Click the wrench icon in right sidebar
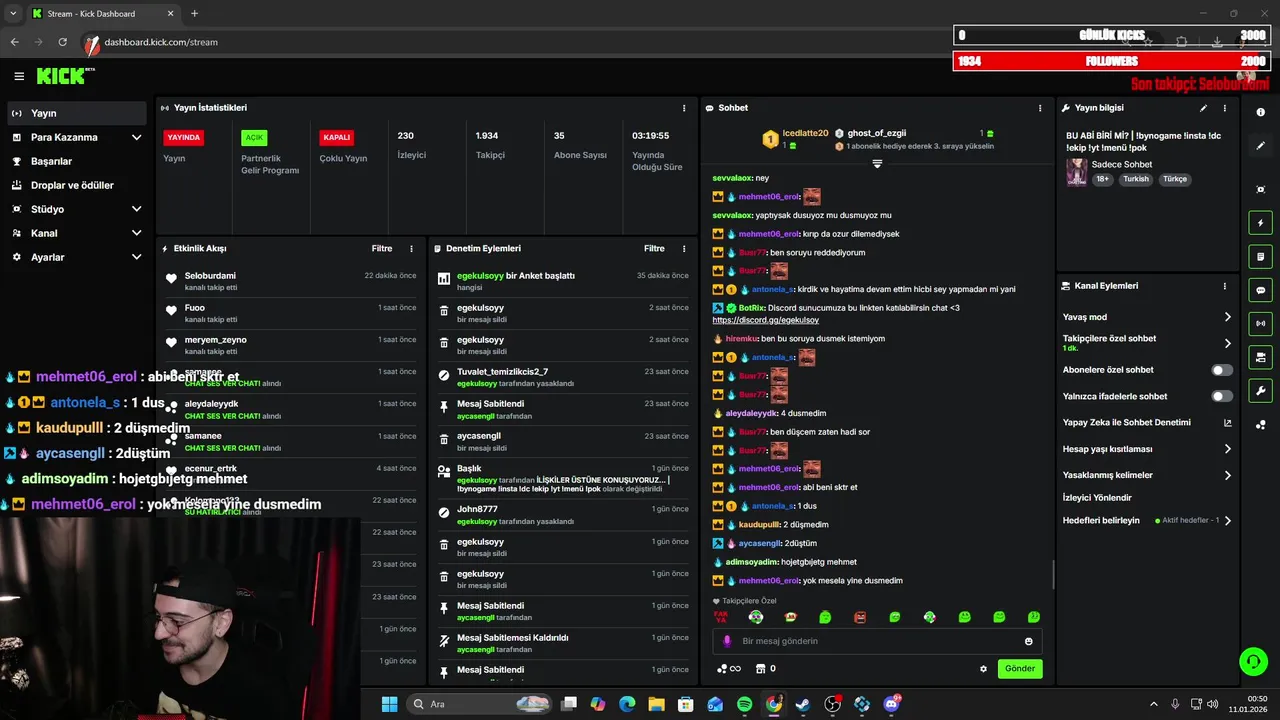 tap(1260, 391)
